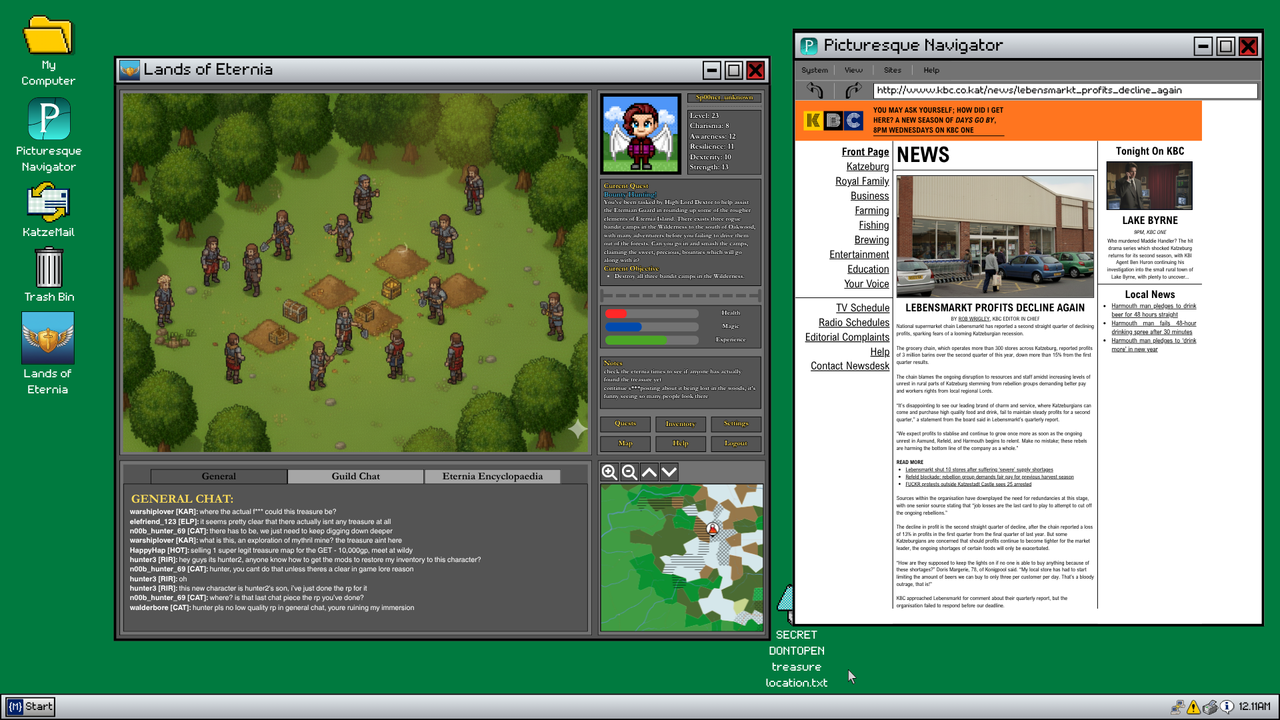Log out of Lands of Eternia
Screen dimensions: 1280x720
coord(736,443)
